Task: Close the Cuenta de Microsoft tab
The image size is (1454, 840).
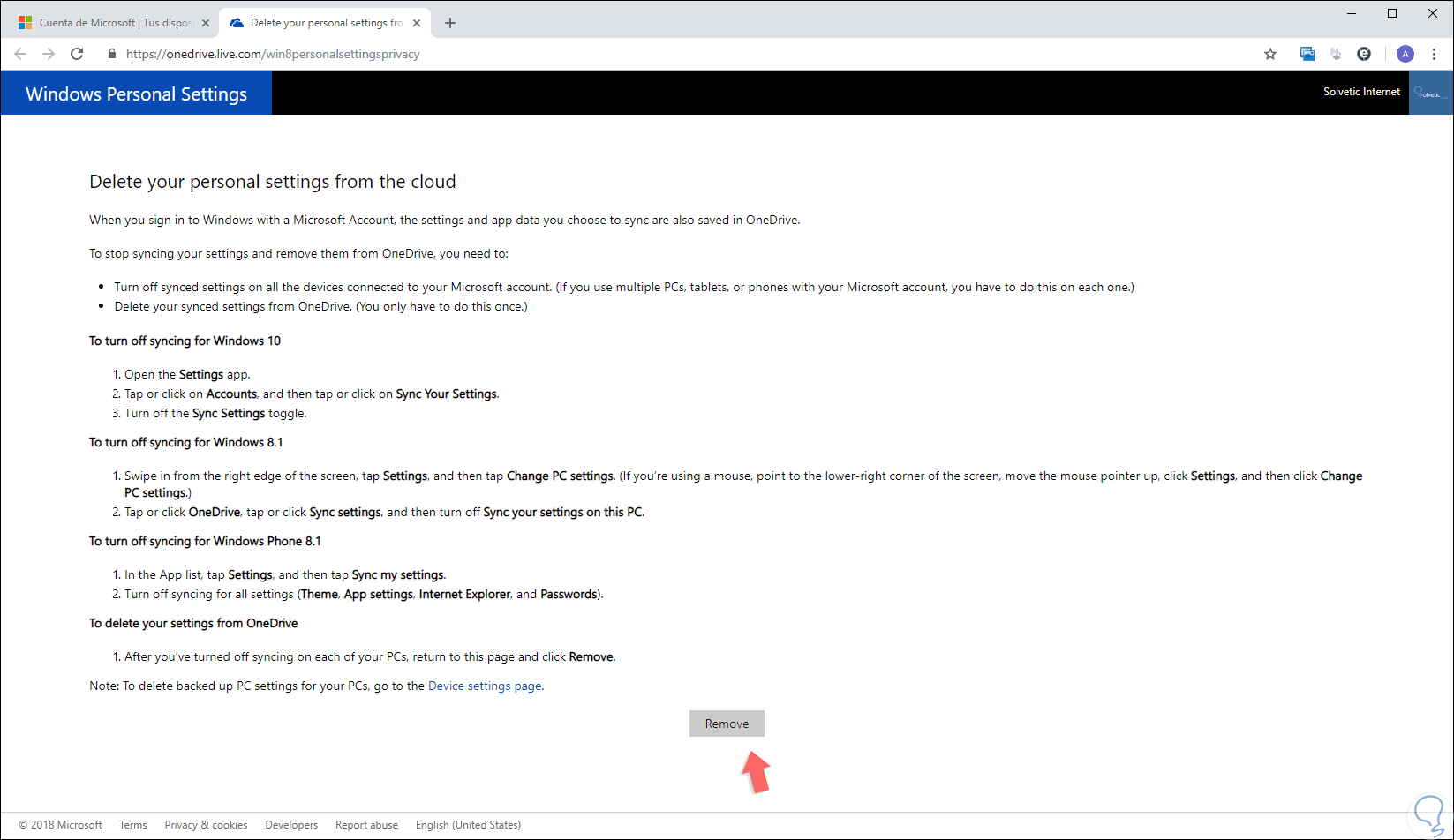Action: click(x=206, y=23)
